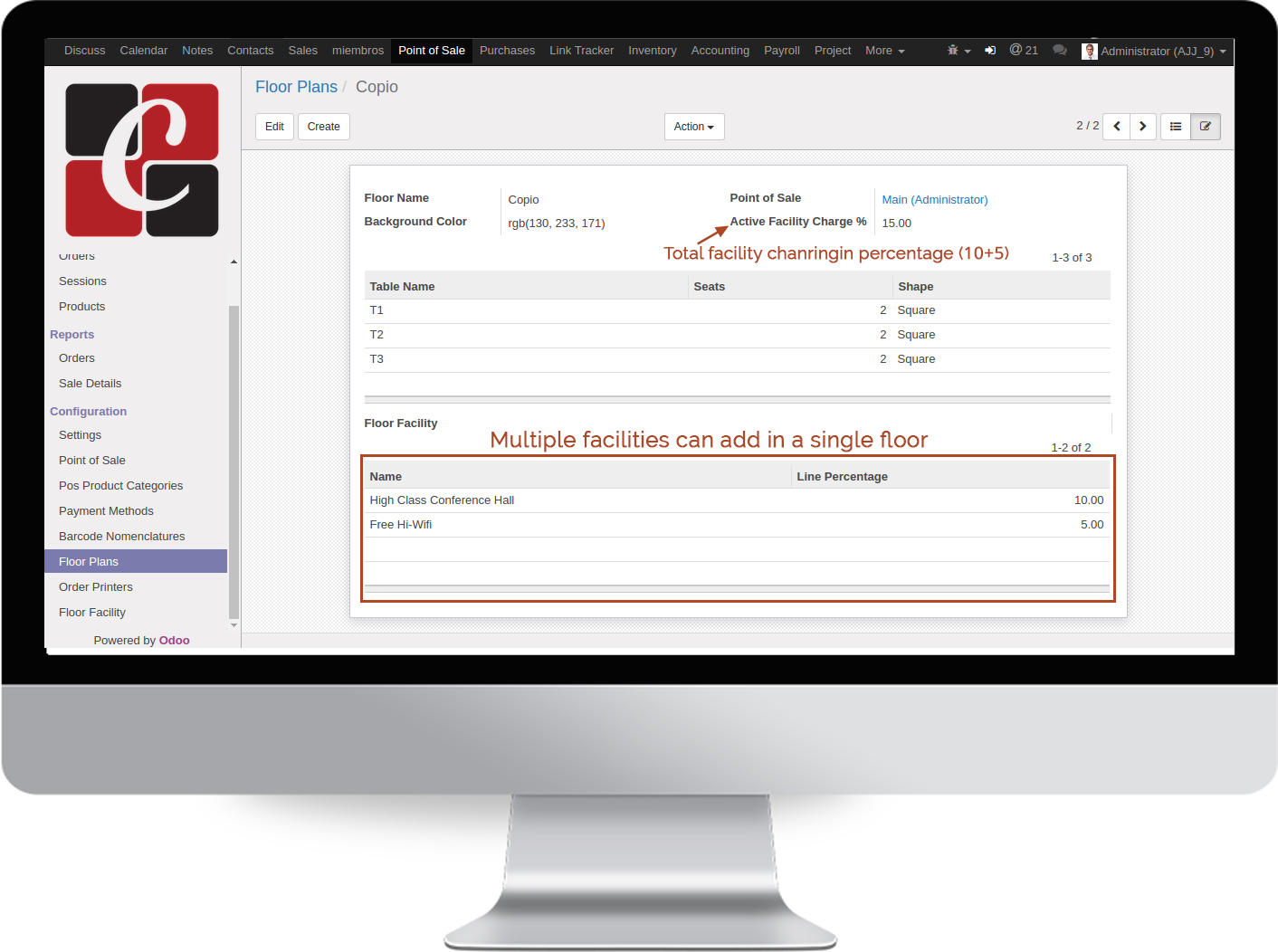
Task: Click the Administrator avatar picture
Action: tap(1090, 52)
